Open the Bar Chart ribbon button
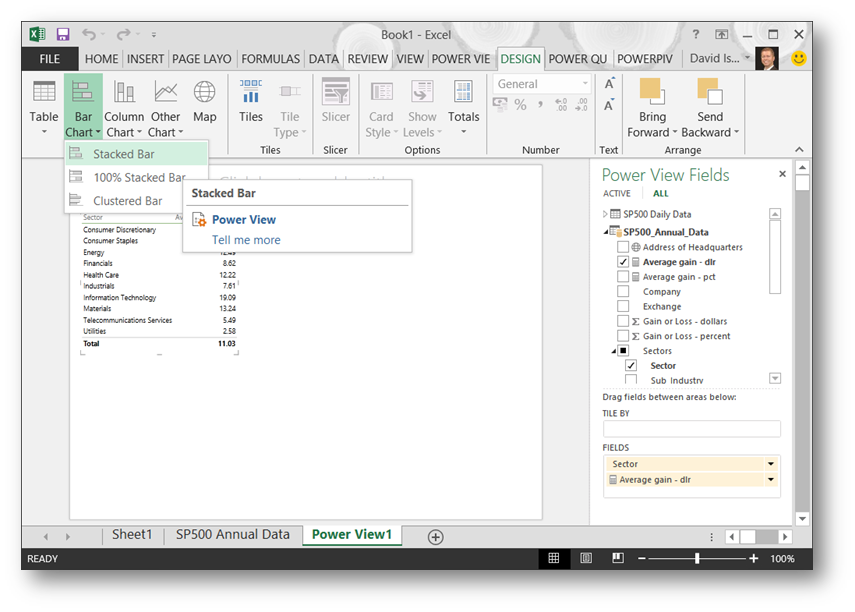The height and width of the screenshot is (612, 855). (x=83, y=108)
